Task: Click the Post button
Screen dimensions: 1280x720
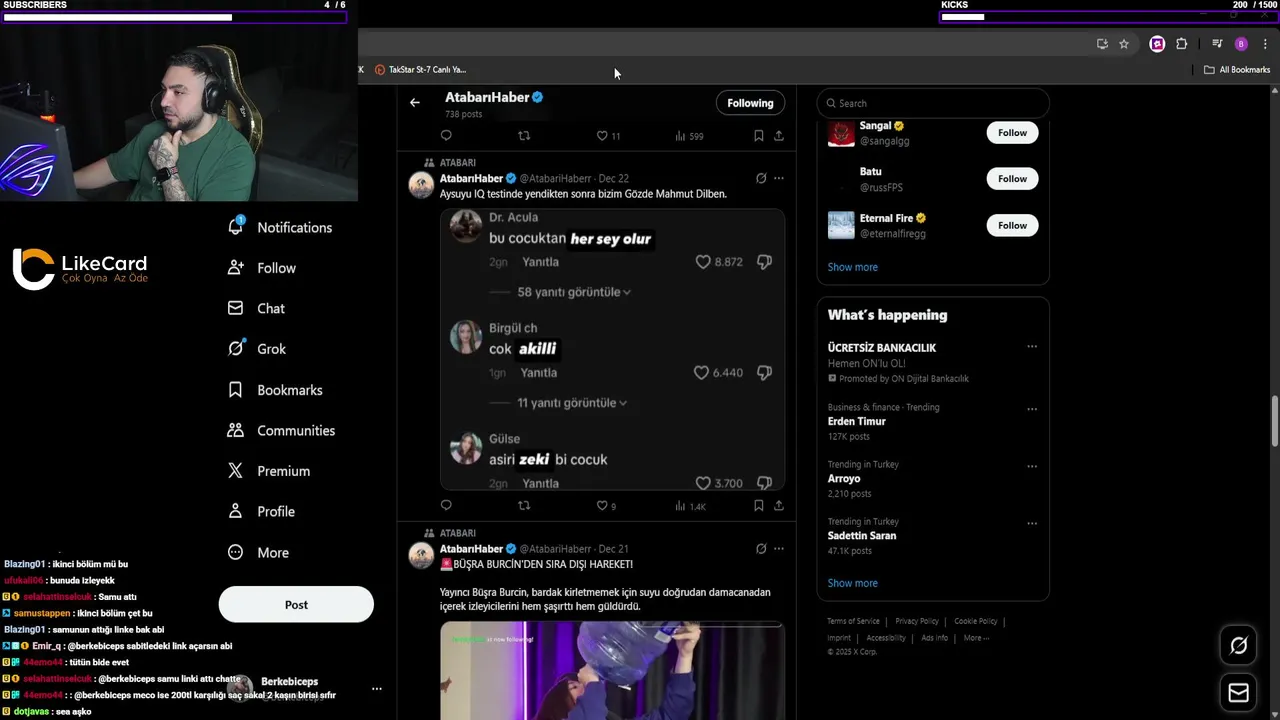Action: 296,605
